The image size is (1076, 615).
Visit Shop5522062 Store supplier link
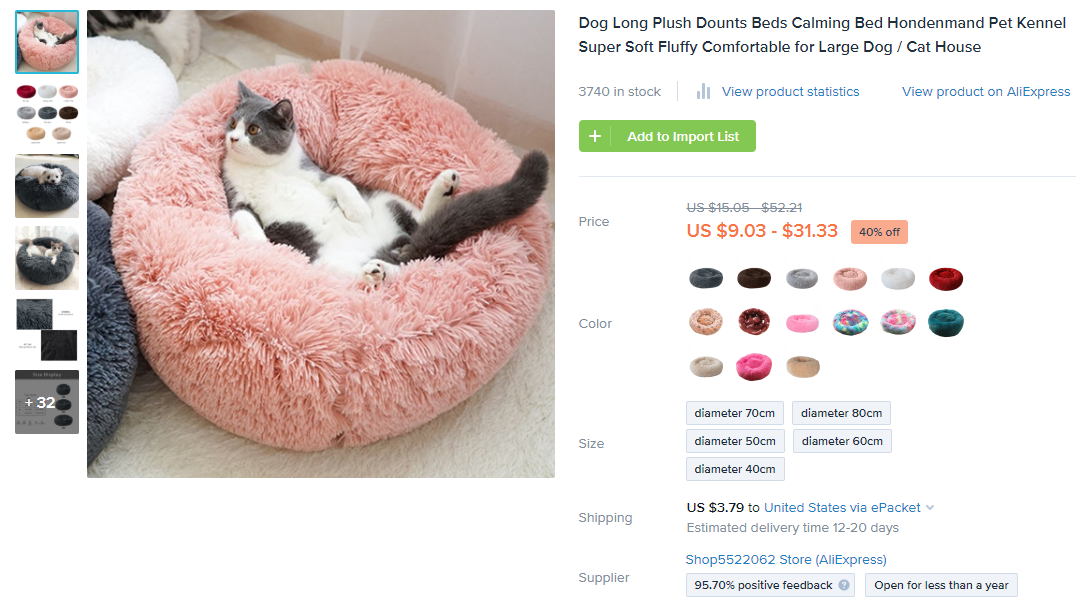pyautogui.click(x=786, y=559)
